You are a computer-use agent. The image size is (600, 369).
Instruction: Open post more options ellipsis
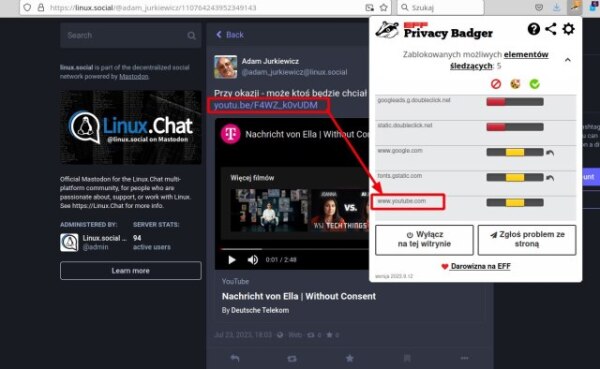pos(465,358)
